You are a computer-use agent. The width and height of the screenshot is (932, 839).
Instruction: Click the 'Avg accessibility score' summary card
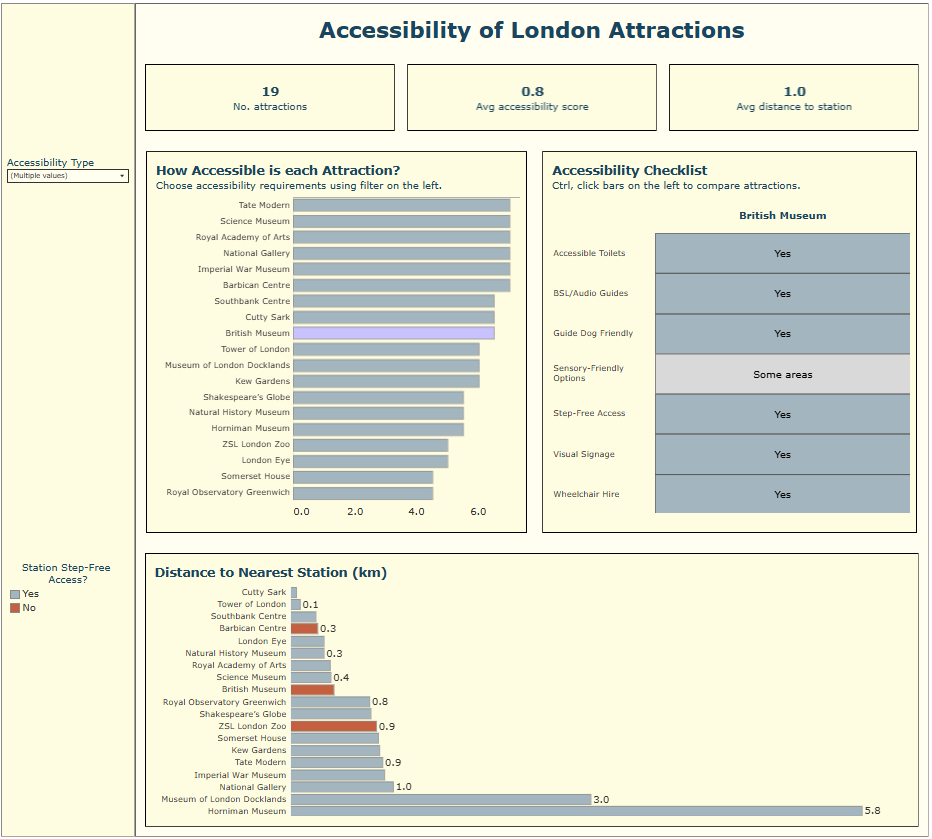coord(532,98)
